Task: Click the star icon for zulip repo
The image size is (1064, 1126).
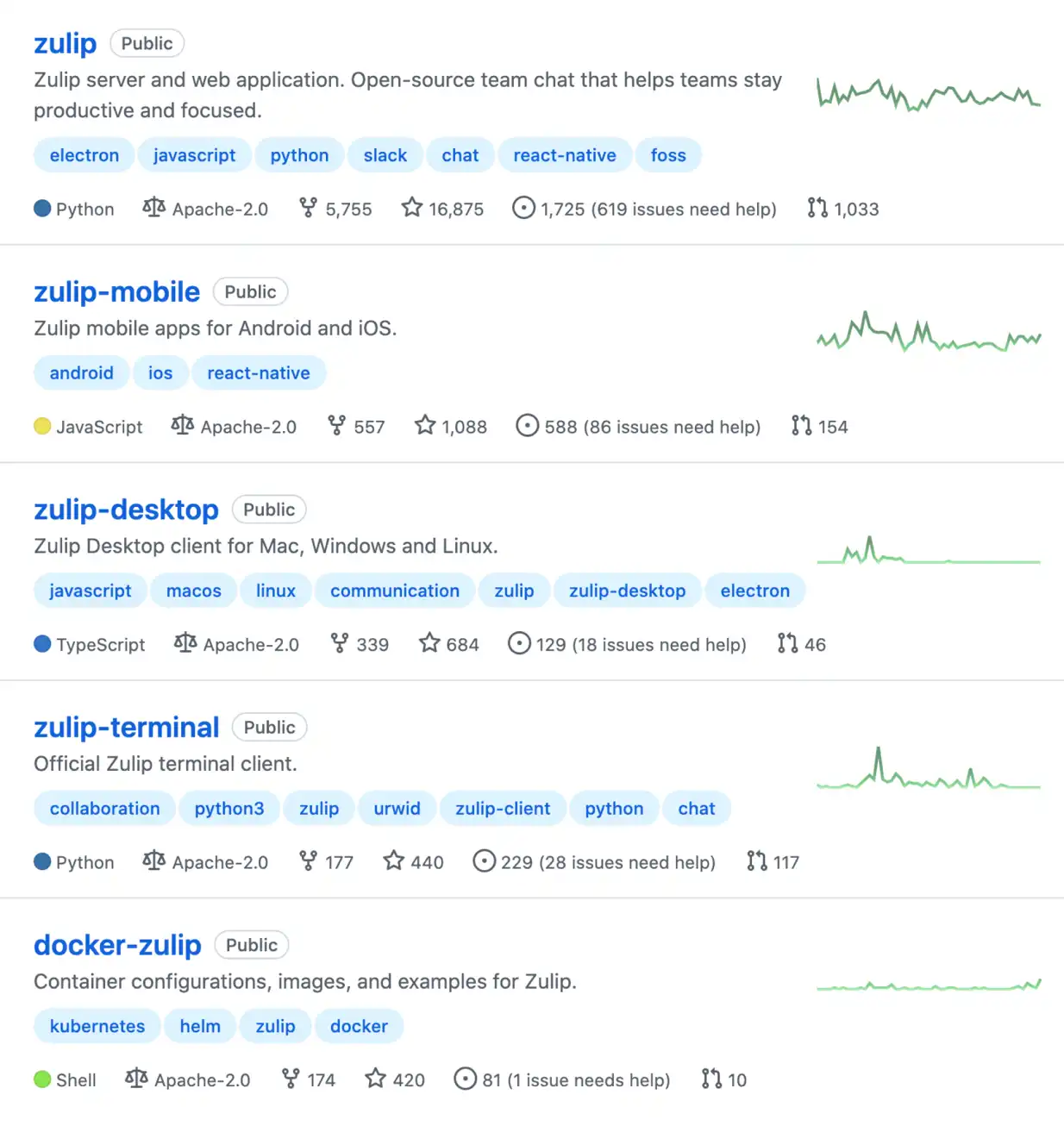Action: pos(412,208)
